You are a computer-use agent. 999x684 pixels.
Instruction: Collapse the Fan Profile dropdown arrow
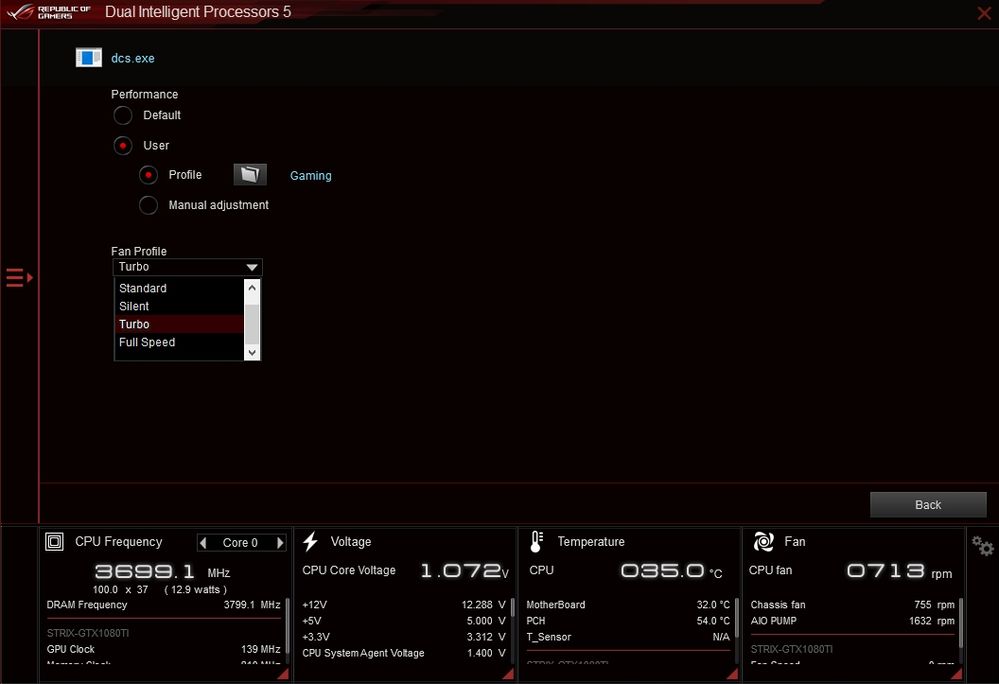tap(252, 267)
